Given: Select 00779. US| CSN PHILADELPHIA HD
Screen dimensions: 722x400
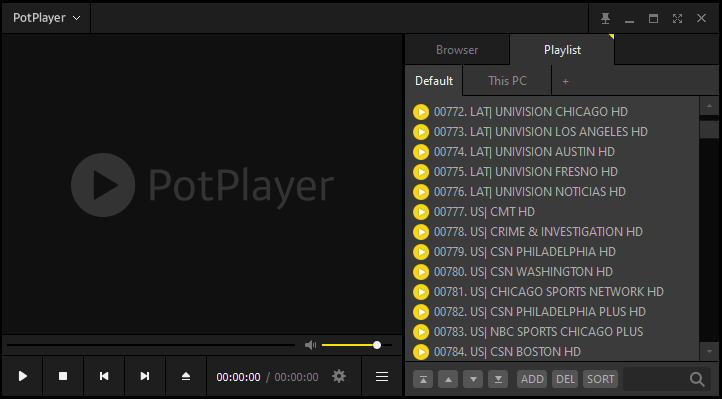Looking at the screenshot, I should click(524, 252).
